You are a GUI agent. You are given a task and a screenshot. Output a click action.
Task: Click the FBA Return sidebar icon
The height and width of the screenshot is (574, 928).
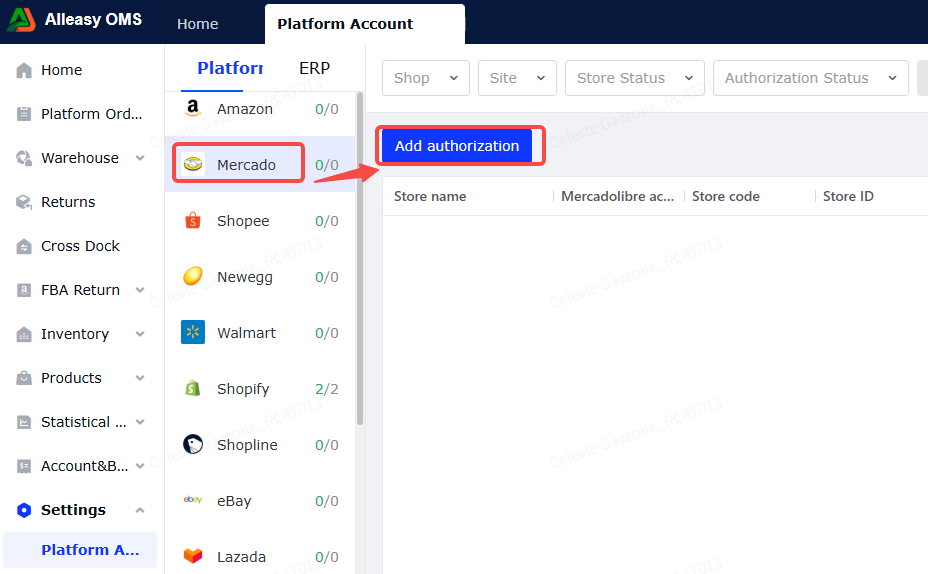click(24, 290)
